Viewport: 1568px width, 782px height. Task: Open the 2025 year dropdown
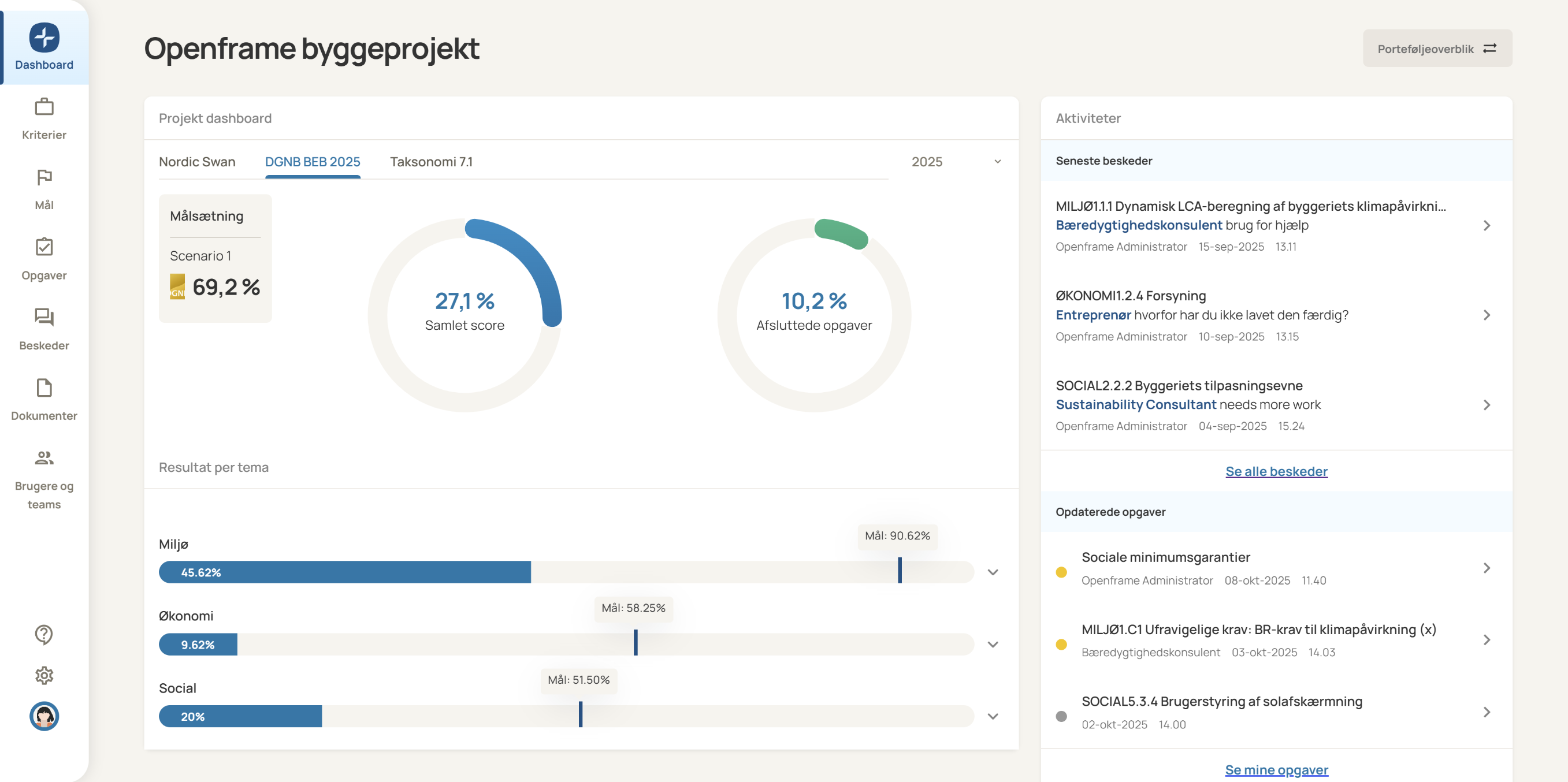(956, 162)
